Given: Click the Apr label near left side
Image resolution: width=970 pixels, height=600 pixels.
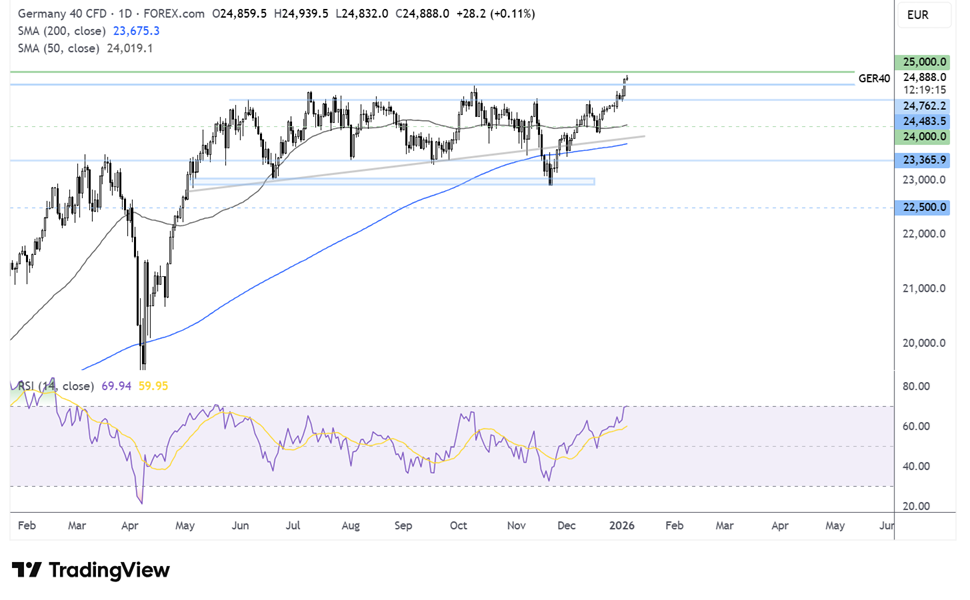Looking at the screenshot, I should tap(129, 525).
